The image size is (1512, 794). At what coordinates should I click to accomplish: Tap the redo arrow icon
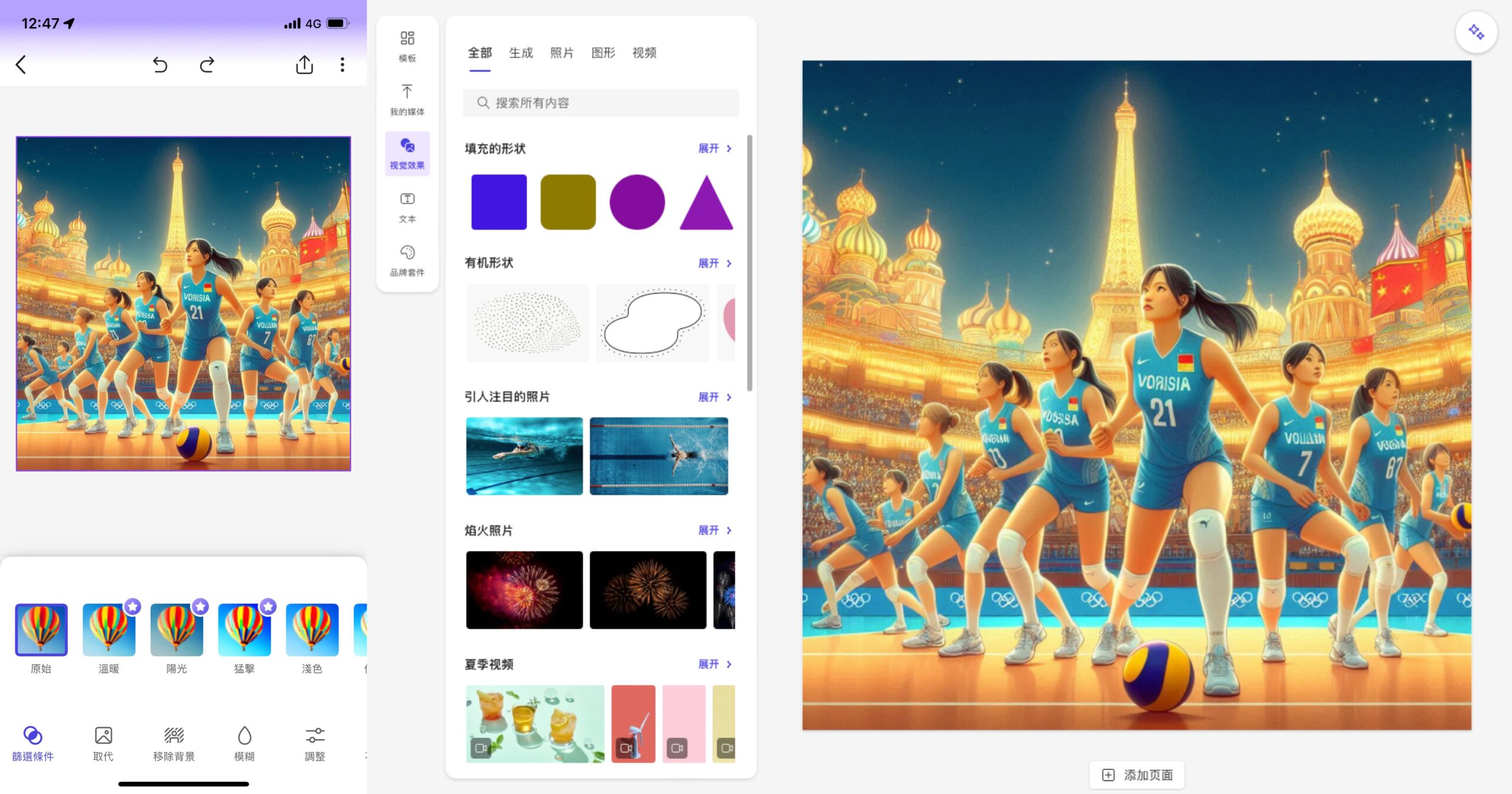(207, 64)
